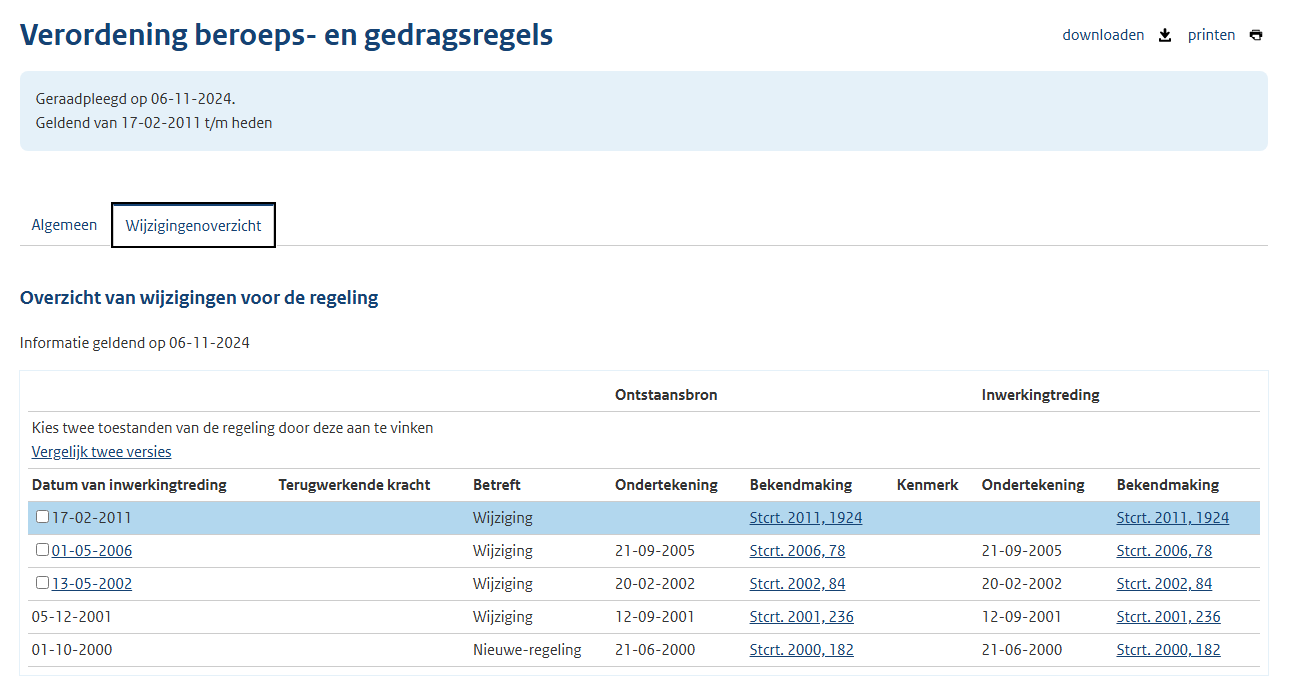The height and width of the screenshot is (690, 1300).
Task: Open the Wijzigingenoverzicht tab
Action: pyautogui.click(x=193, y=225)
